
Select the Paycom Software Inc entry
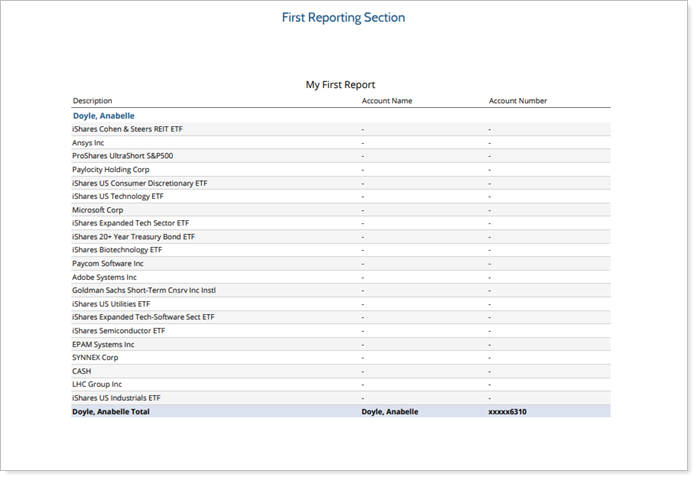(x=107, y=264)
